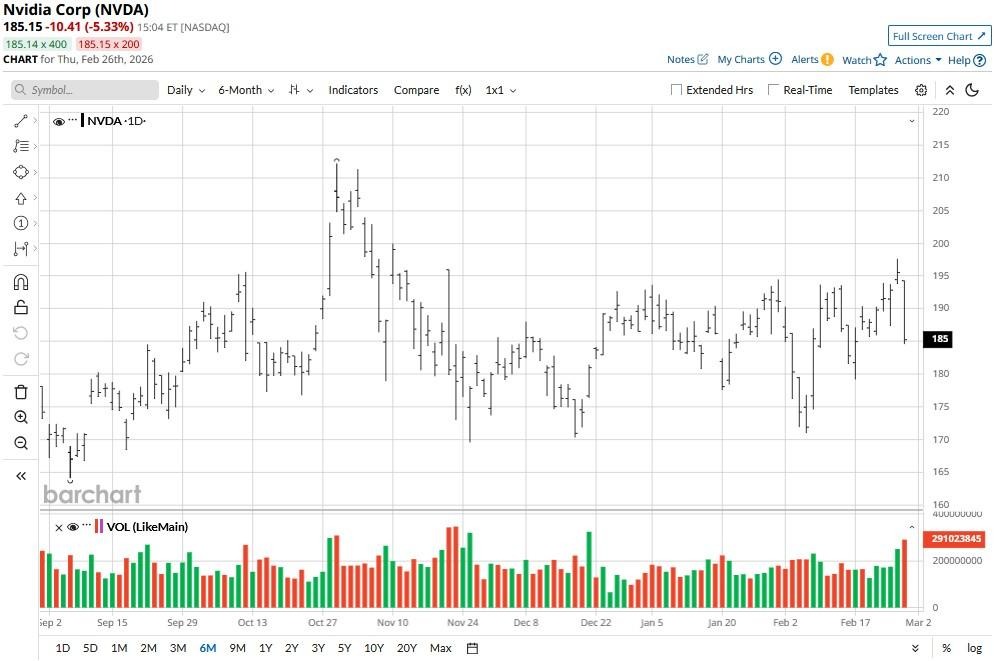Focus the Symbol search field
Screen dimensions: 994x661
(x=85, y=90)
